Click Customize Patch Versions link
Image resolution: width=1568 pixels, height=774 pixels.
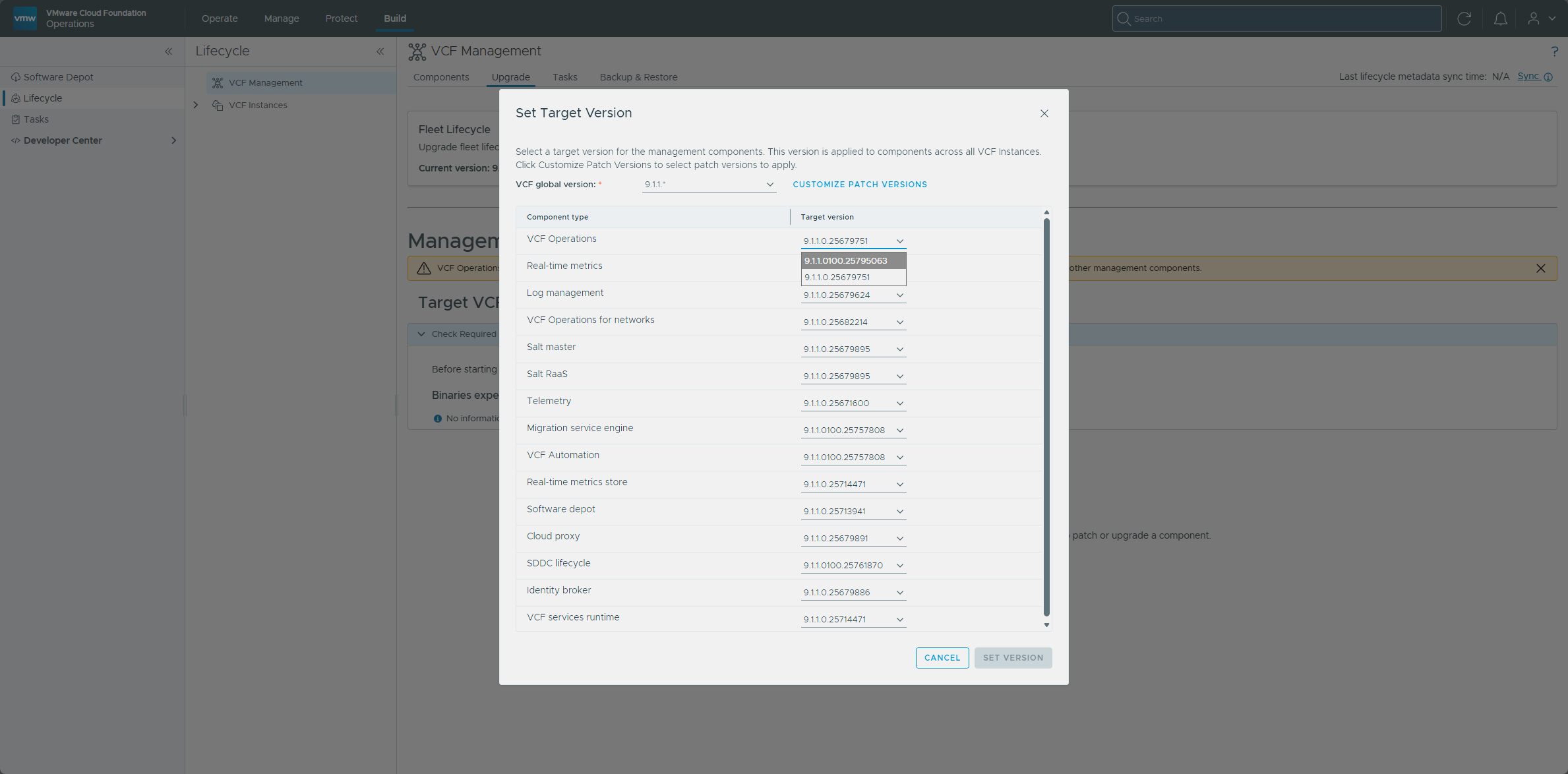click(860, 185)
